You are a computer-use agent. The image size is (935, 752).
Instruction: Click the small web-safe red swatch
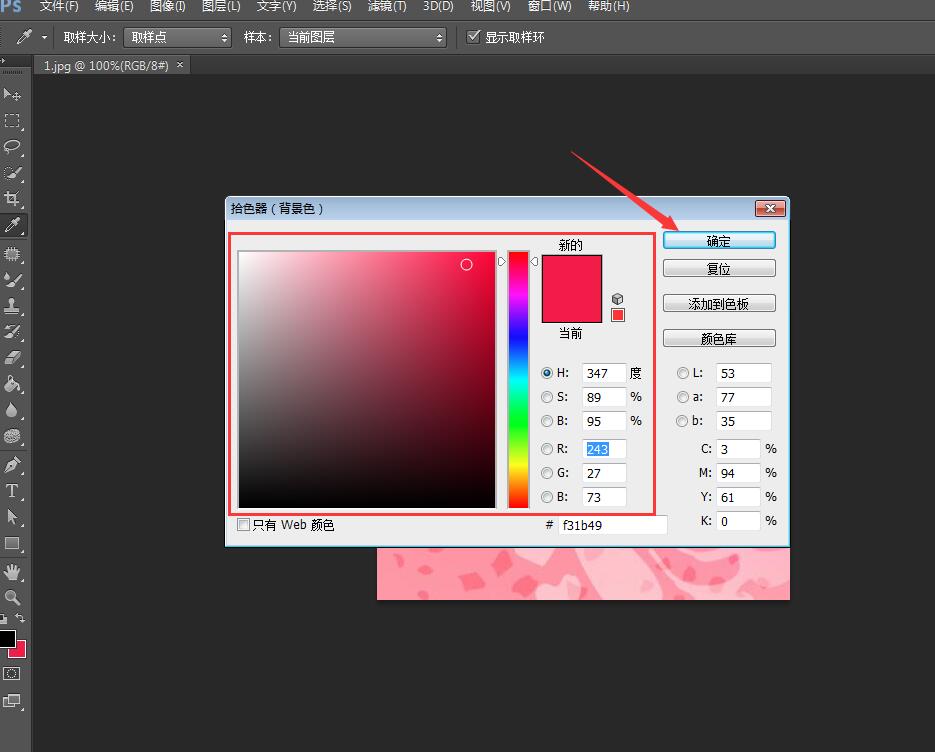(x=618, y=315)
